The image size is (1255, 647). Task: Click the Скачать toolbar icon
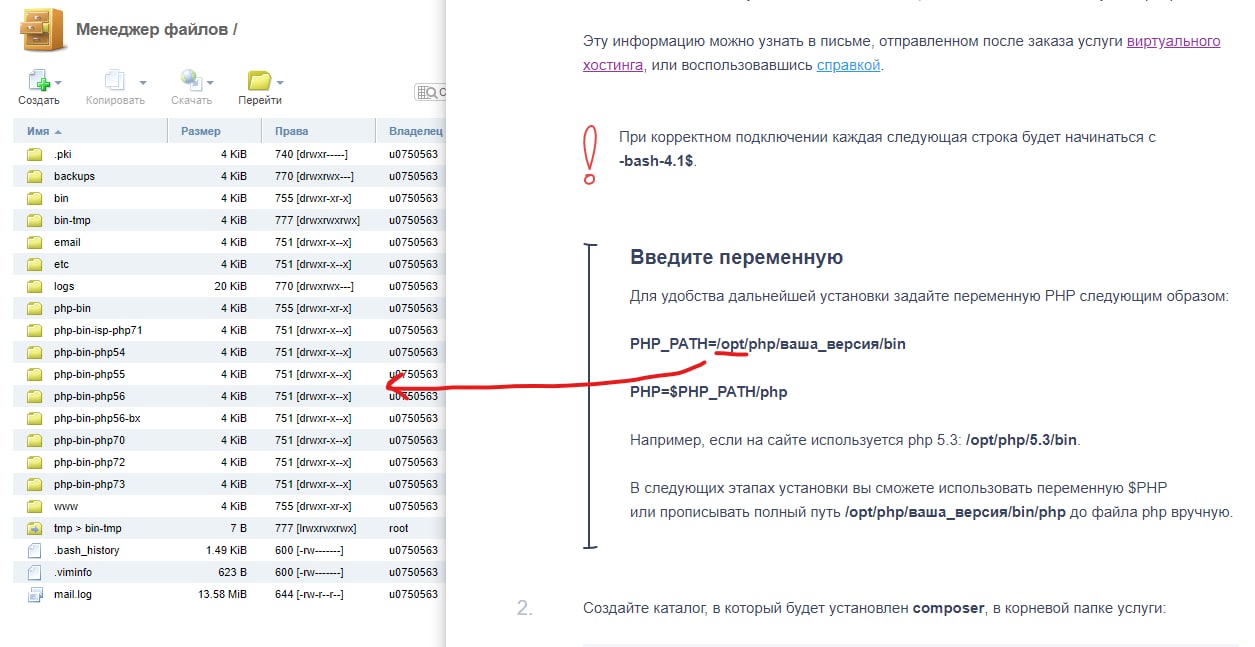[189, 82]
